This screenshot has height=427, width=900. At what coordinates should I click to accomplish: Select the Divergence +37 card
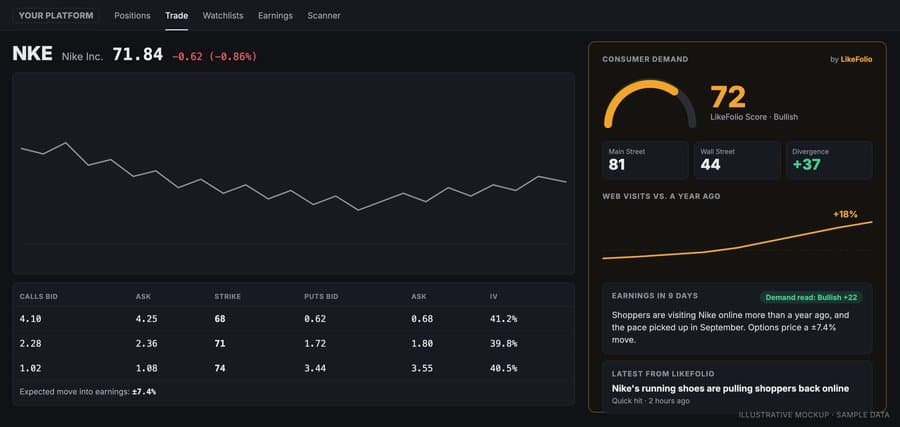click(x=829, y=160)
